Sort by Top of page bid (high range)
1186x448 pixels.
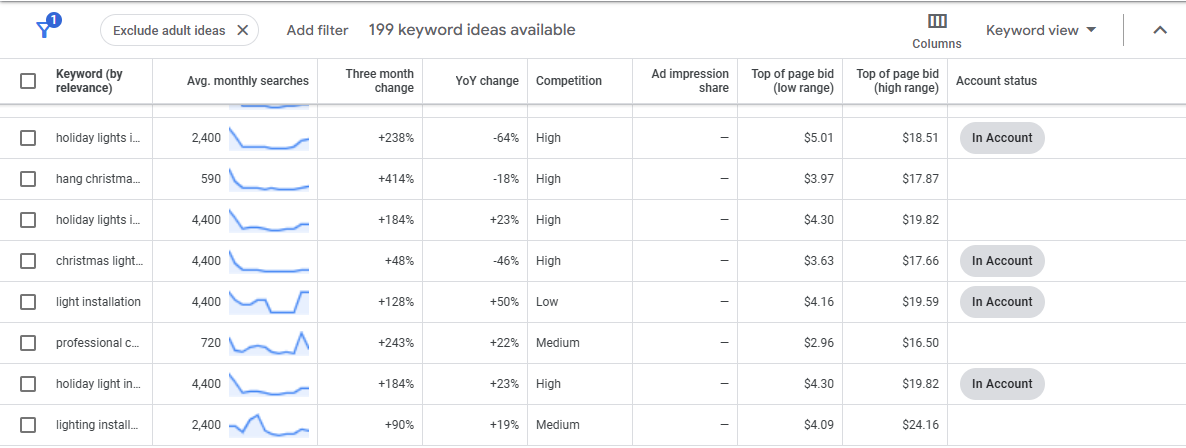tap(897, 81)
